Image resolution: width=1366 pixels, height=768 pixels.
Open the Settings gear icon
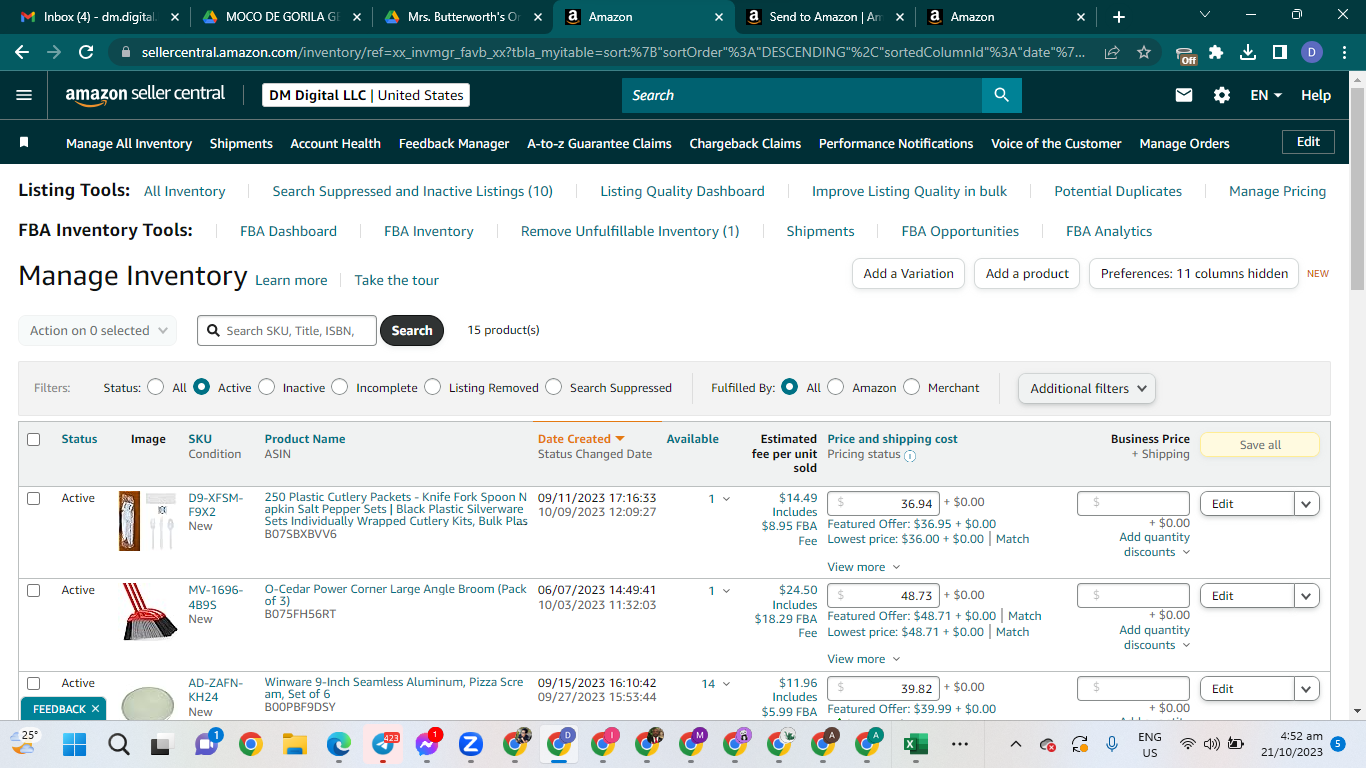coord(1222,95)
